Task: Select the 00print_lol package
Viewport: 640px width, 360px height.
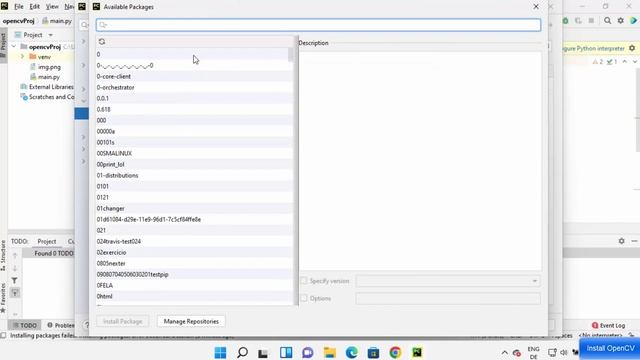Action: pyautogui.click(x=194, y=164)
